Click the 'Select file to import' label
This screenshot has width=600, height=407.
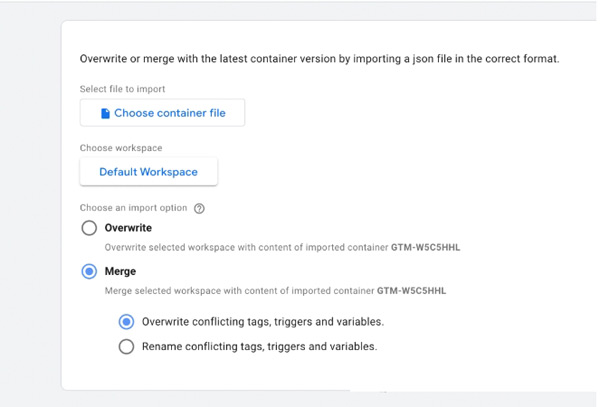tap(122, 90)
